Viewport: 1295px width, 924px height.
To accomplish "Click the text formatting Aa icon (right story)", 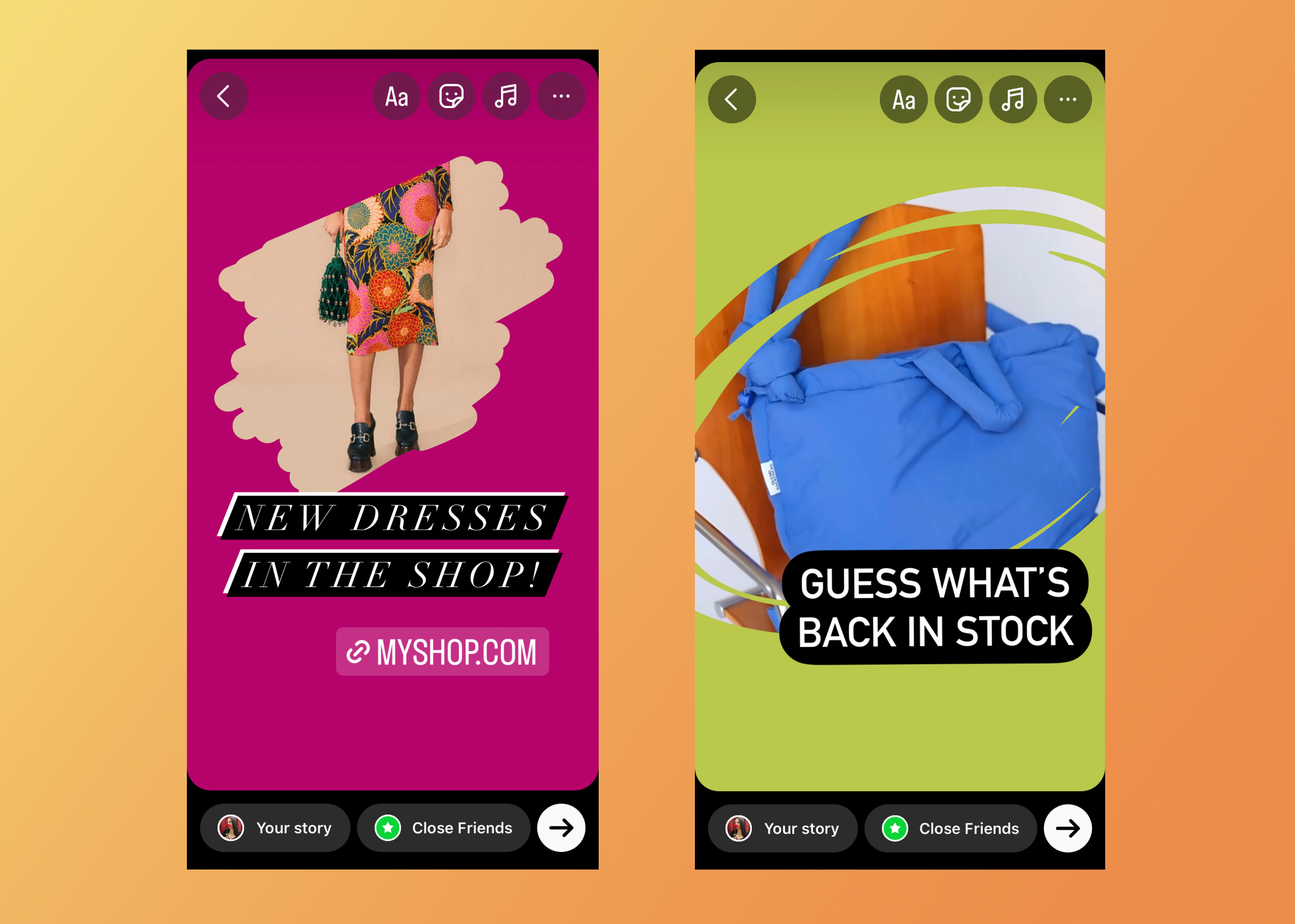I will coord(904,99).
